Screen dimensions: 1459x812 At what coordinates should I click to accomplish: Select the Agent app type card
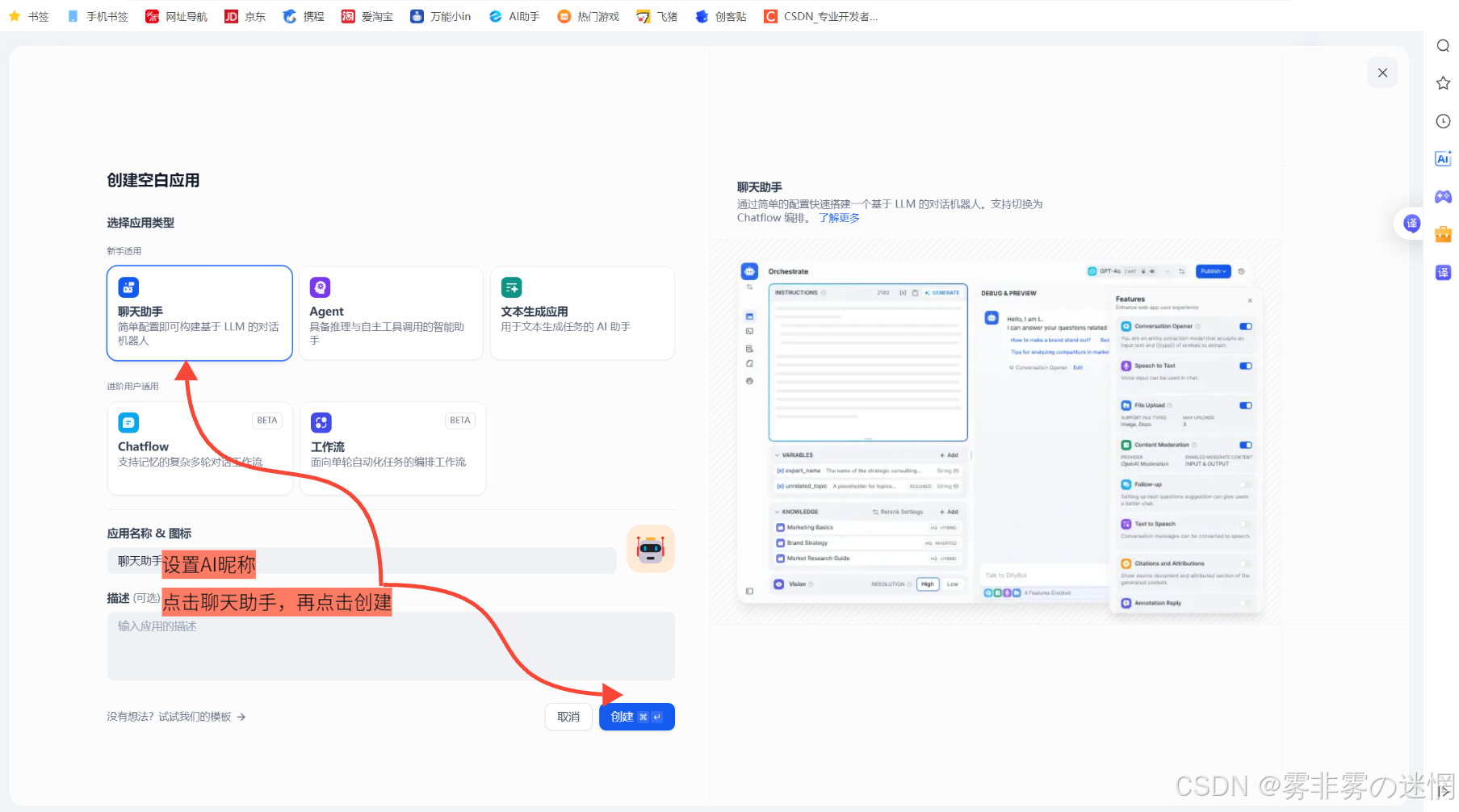(392, 313)
